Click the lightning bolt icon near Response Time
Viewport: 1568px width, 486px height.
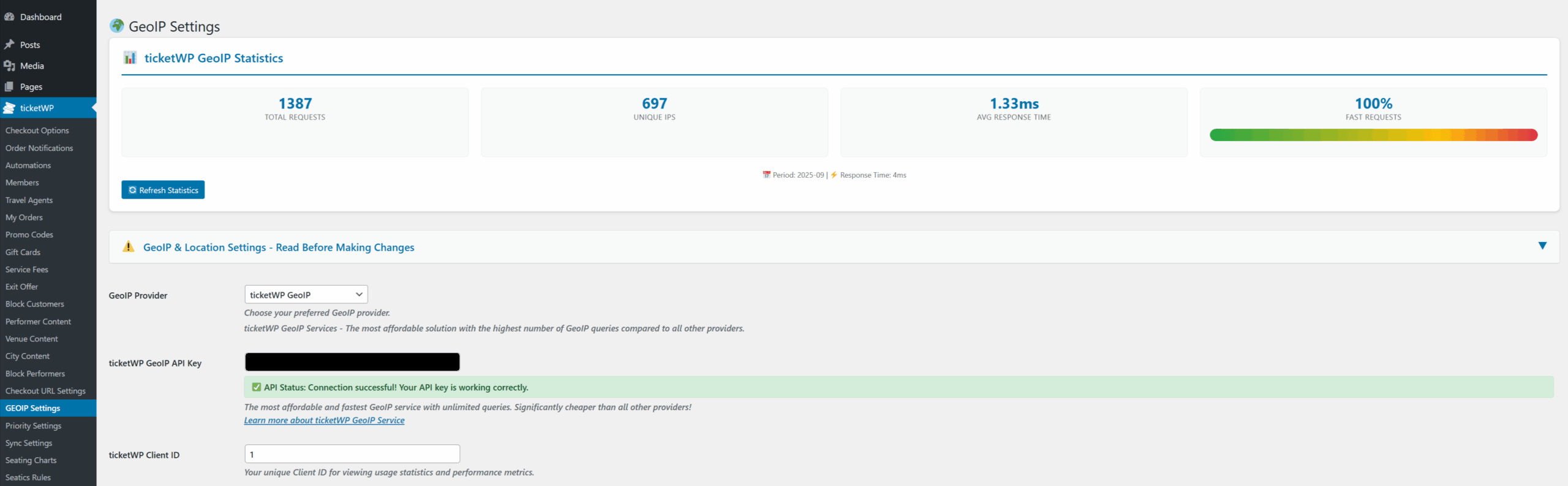[x=834, y=175]
